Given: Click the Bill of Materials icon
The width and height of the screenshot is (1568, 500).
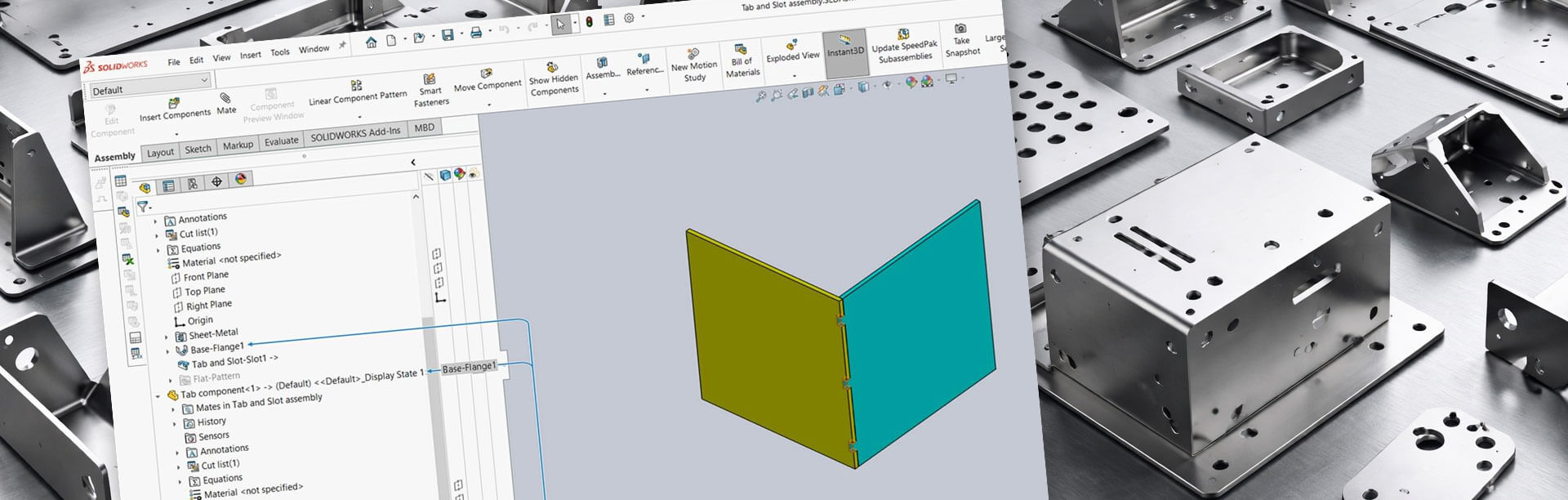Looking at the screenshot, I should 741,50.
